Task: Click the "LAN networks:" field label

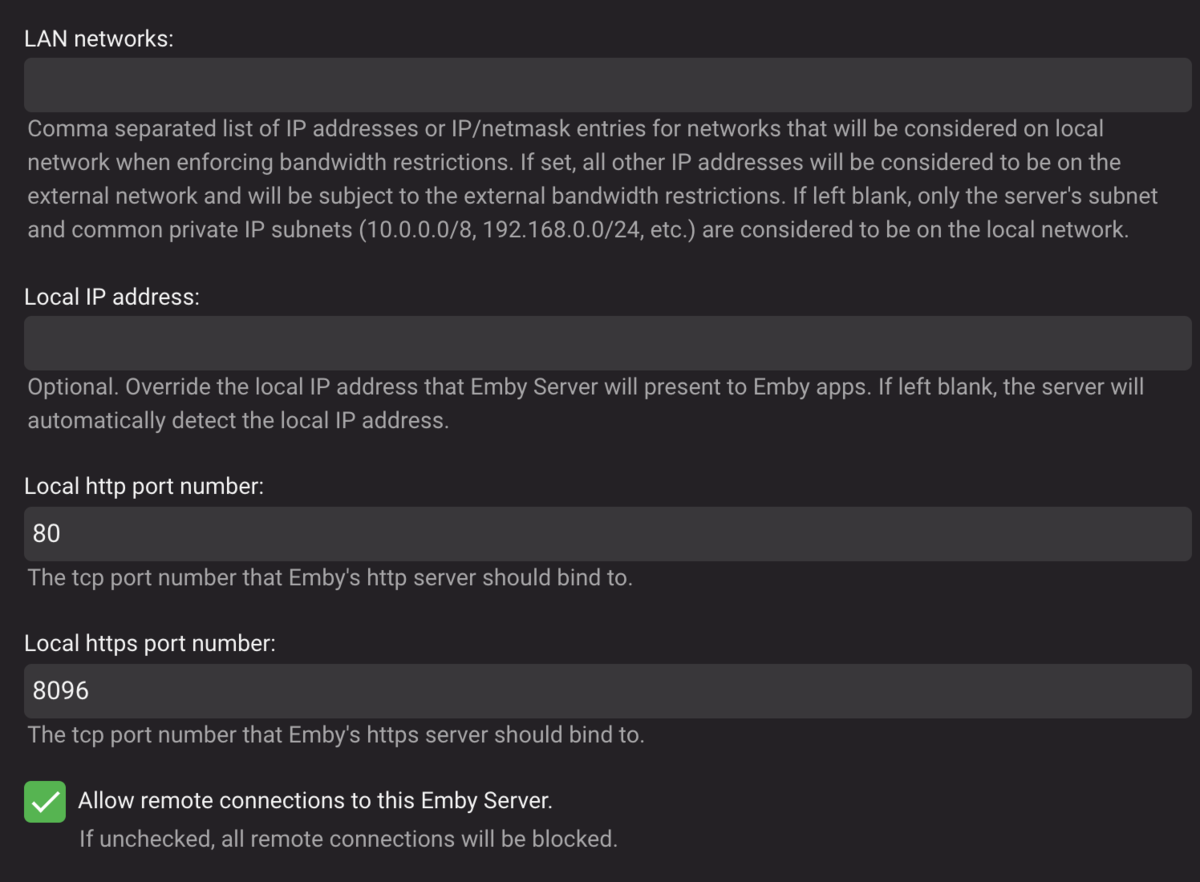Action: click(98, 40)
